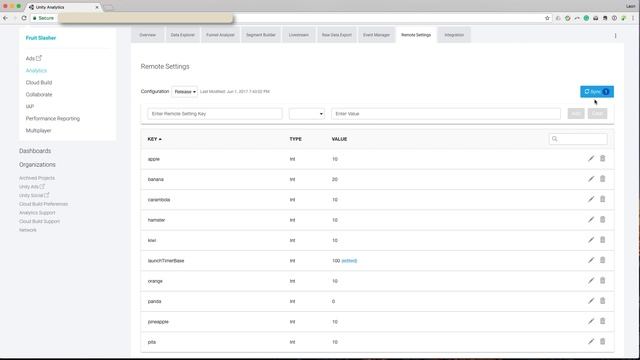Edit the kiwi setting
Image resolution: width=640 pixels, height=360 pixels.
click(x=591, y=240)
